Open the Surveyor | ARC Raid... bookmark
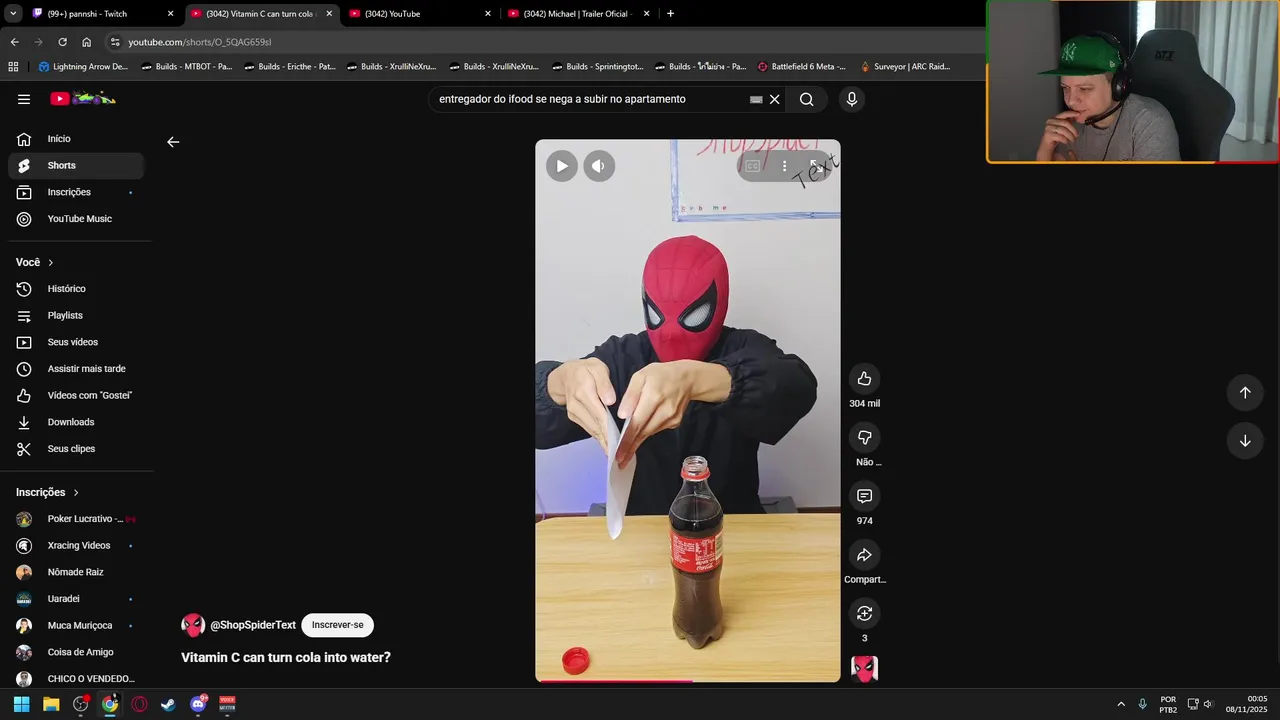This screenshot has width=1280, height=720. (905, 67)
